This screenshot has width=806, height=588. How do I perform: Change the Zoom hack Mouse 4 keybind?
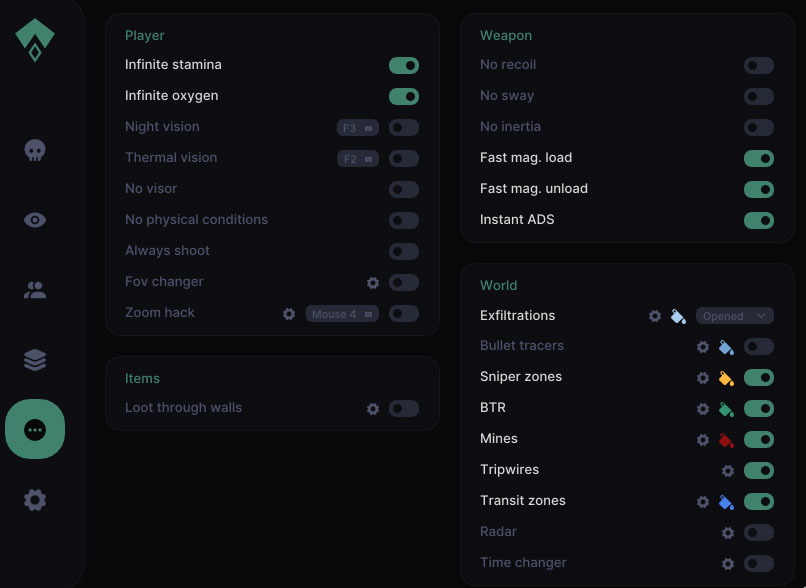342,314
